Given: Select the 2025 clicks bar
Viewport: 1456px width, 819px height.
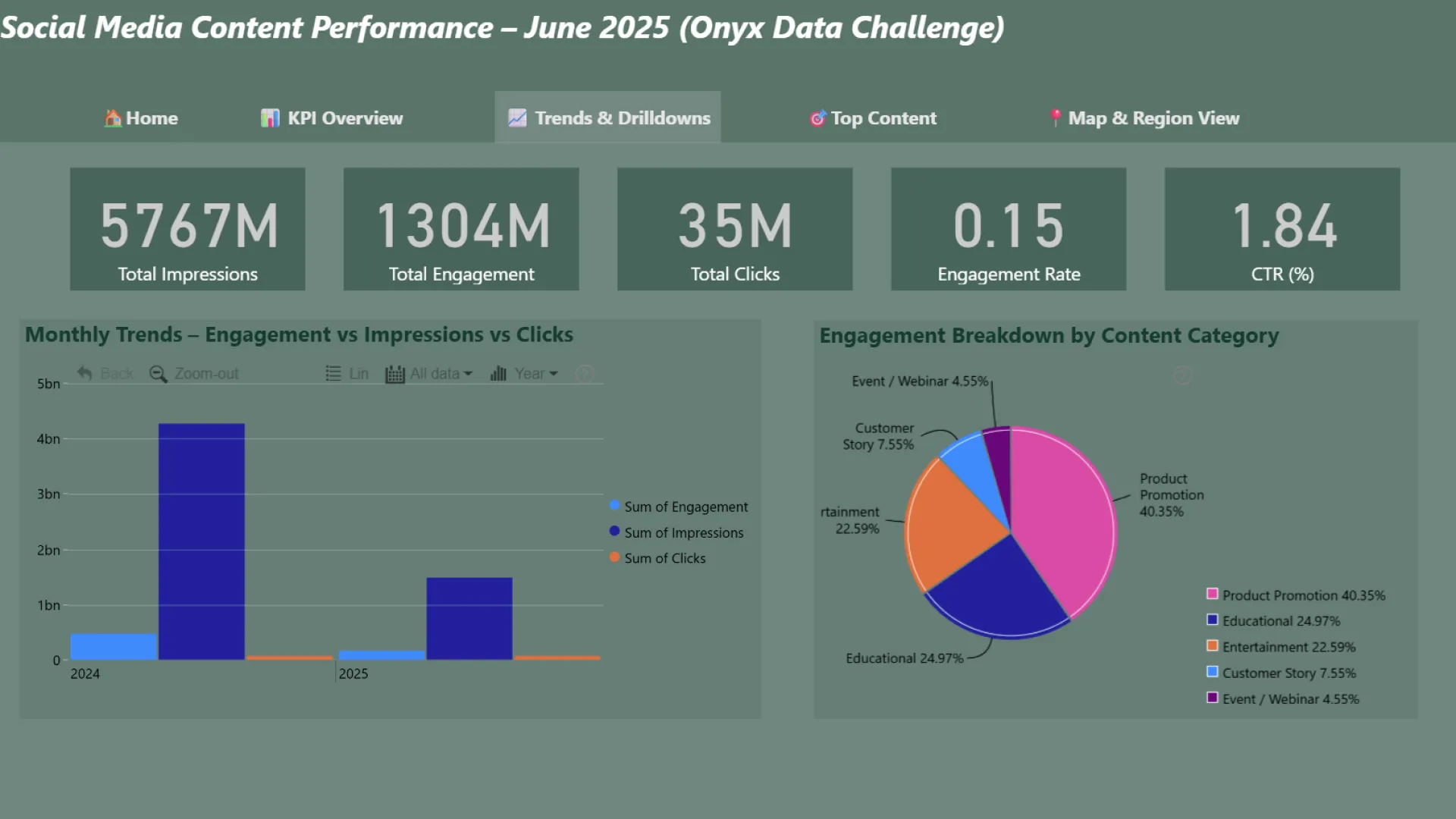Looking at the screenshot, I should tap(557, 657).
